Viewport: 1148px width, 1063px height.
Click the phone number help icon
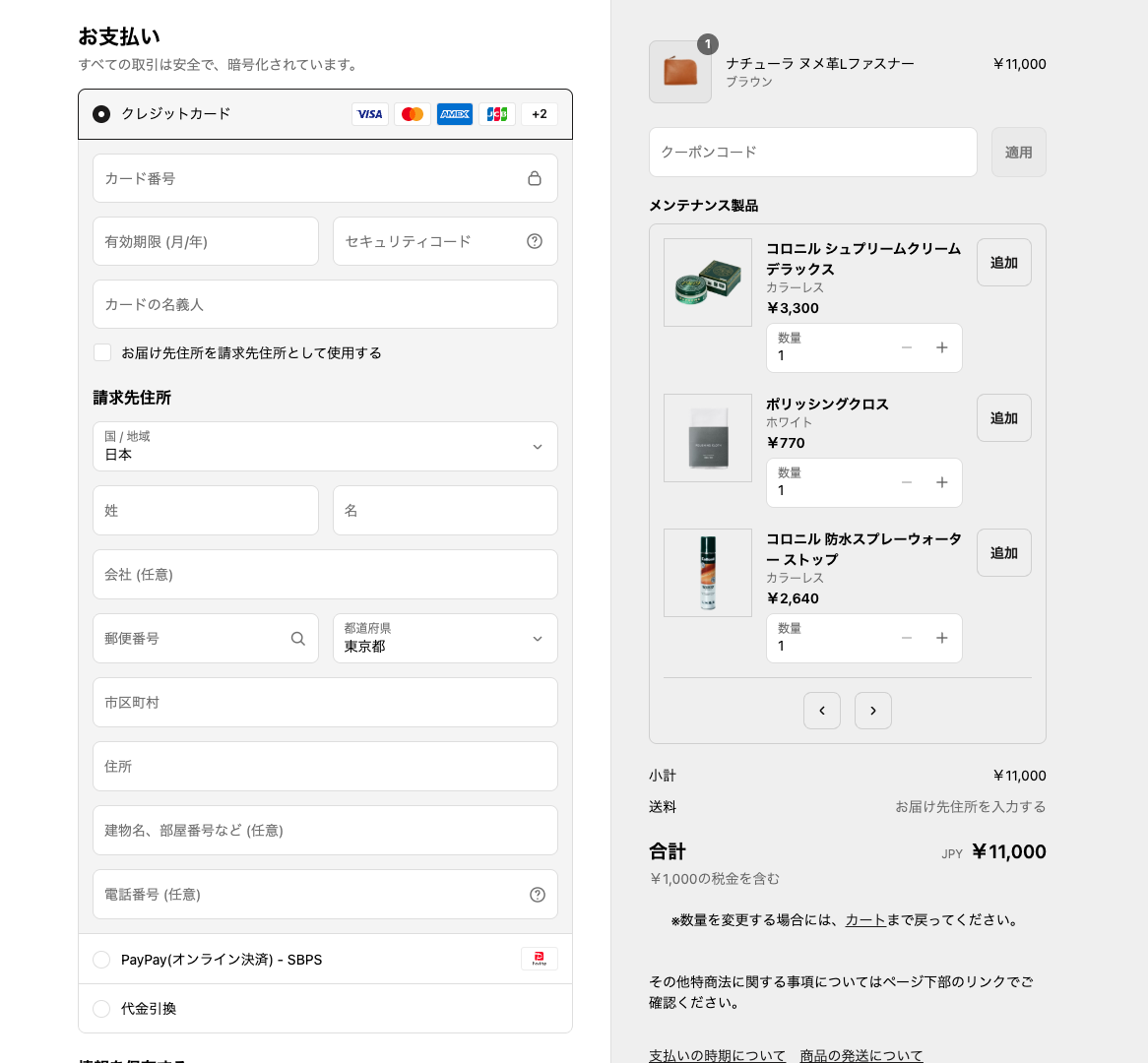coord(538,895)
